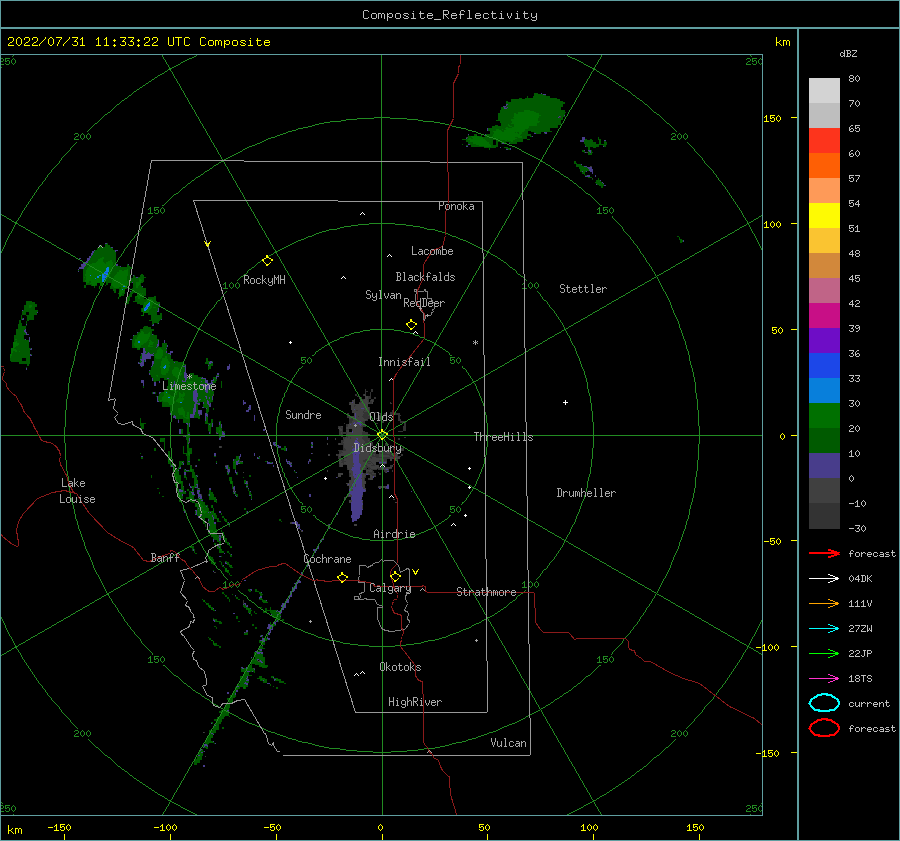Click the ThreeHills label
This screenshot has width=900, height=841.
coord(503,437)
